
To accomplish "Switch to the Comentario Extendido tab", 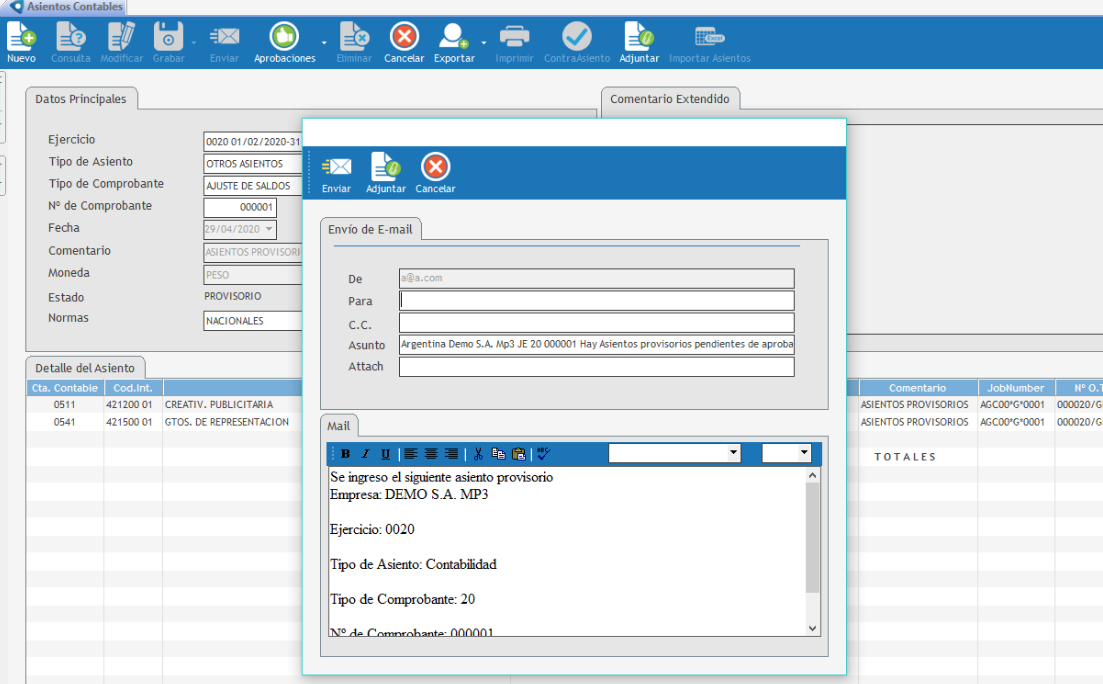I will pos(670,99).
